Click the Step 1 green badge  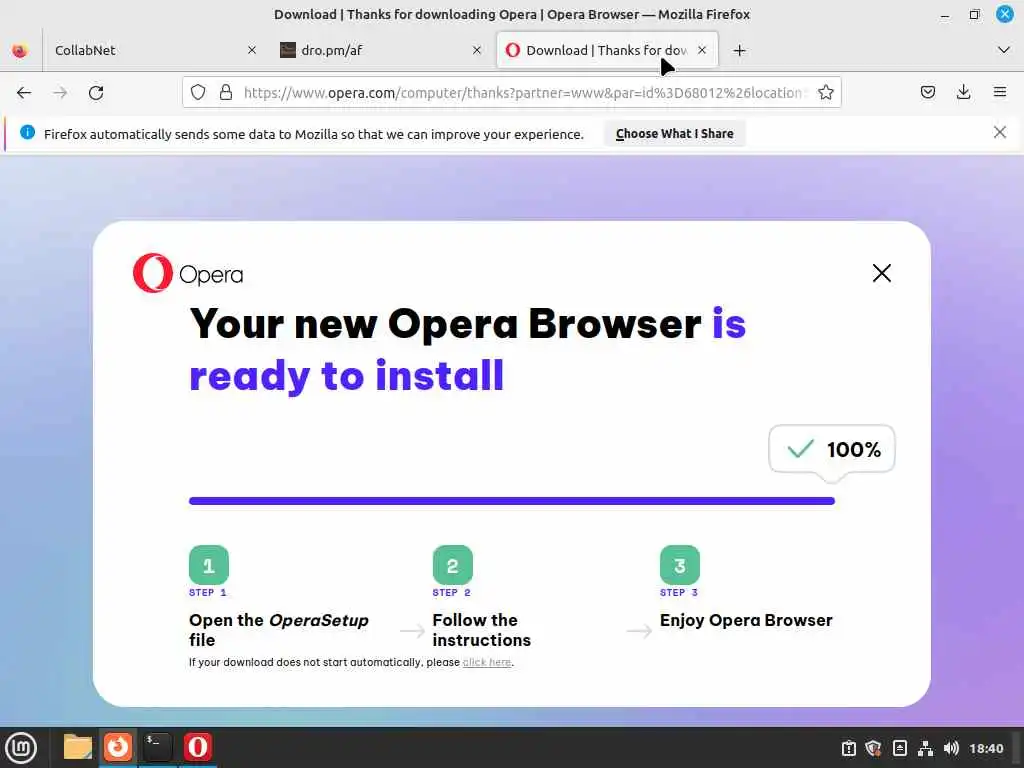point(209,565)
